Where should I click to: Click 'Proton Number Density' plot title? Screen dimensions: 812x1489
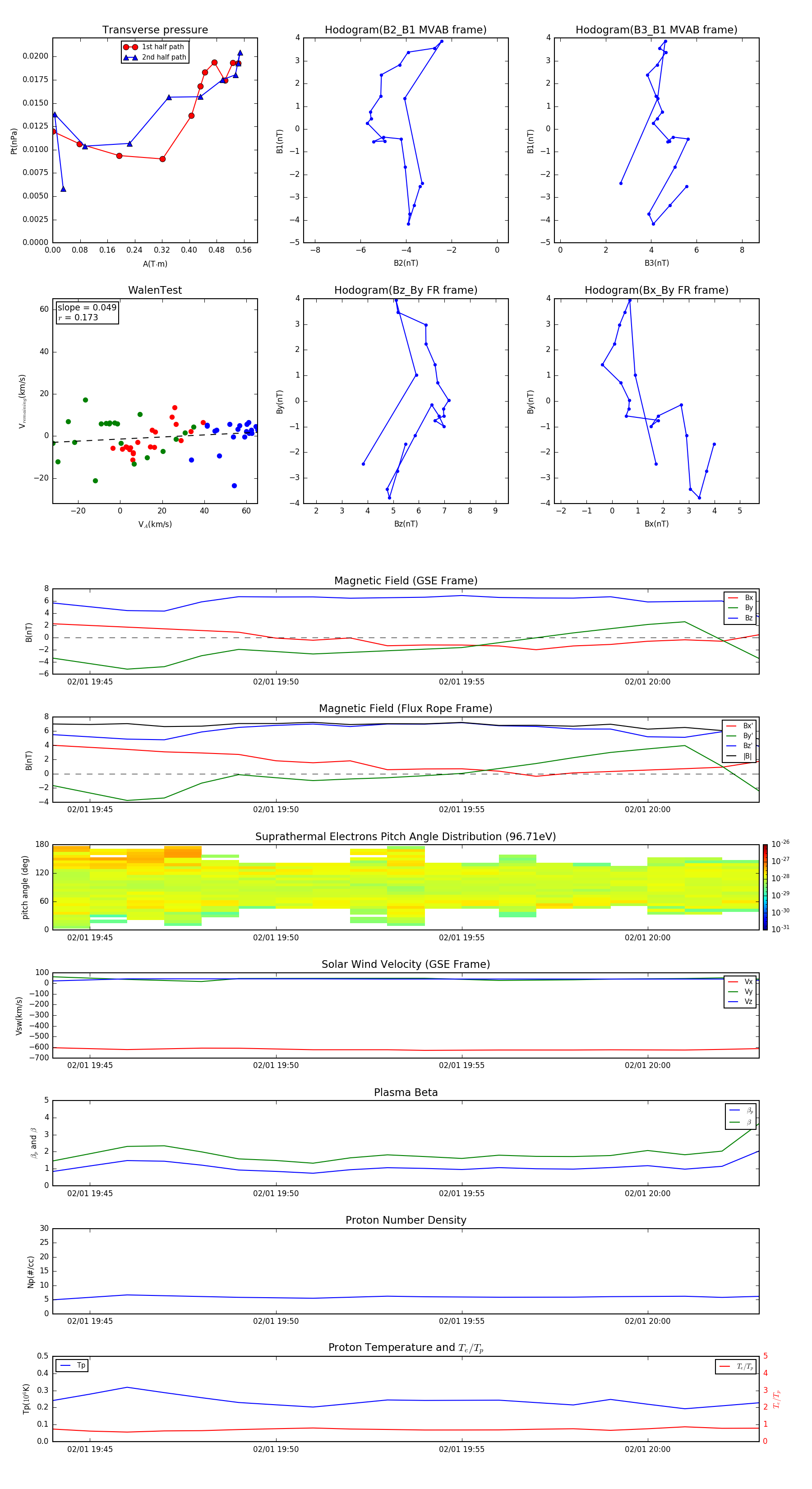tap(406, 1220)
